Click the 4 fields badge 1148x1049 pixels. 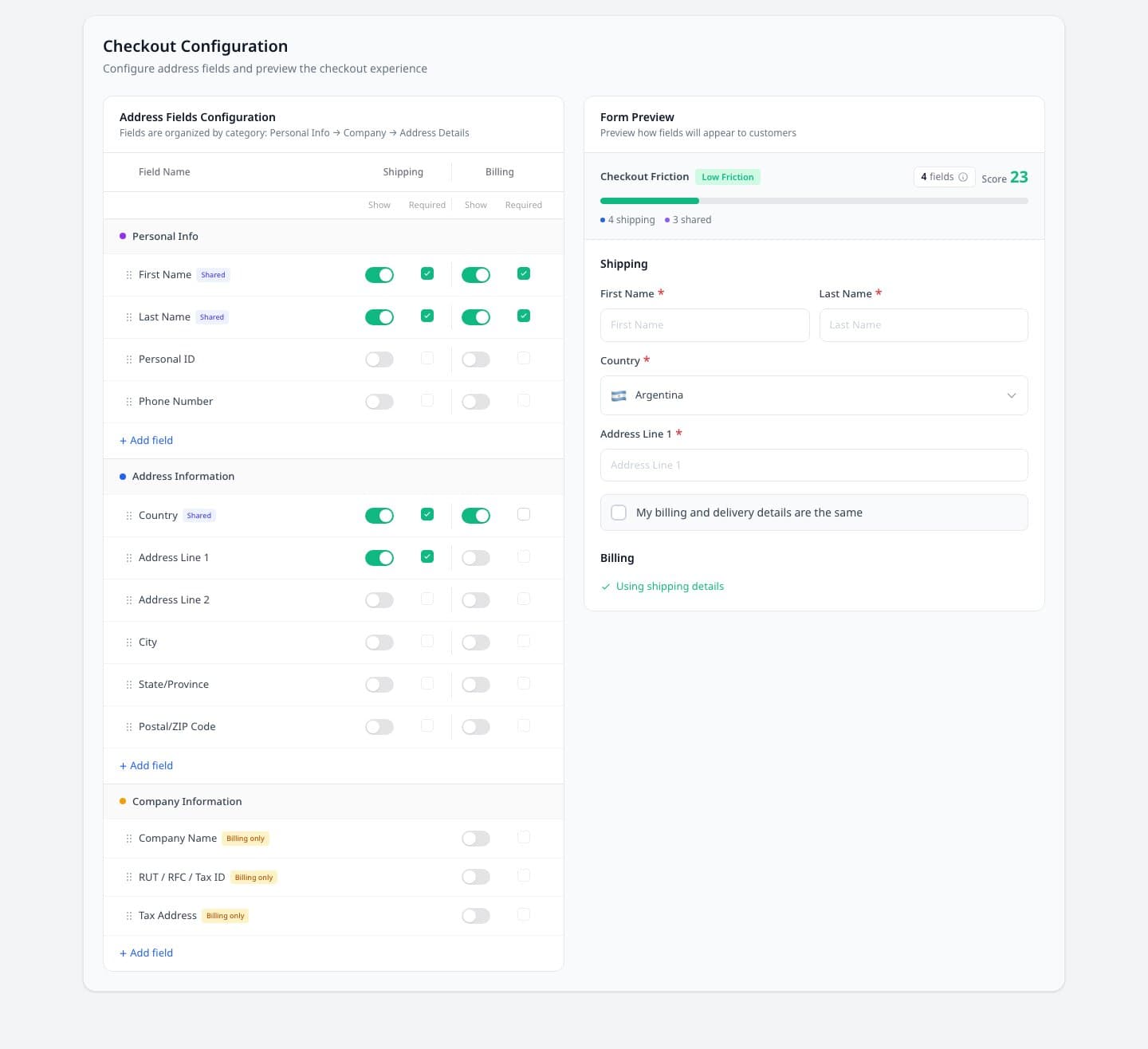pos(944,177)
